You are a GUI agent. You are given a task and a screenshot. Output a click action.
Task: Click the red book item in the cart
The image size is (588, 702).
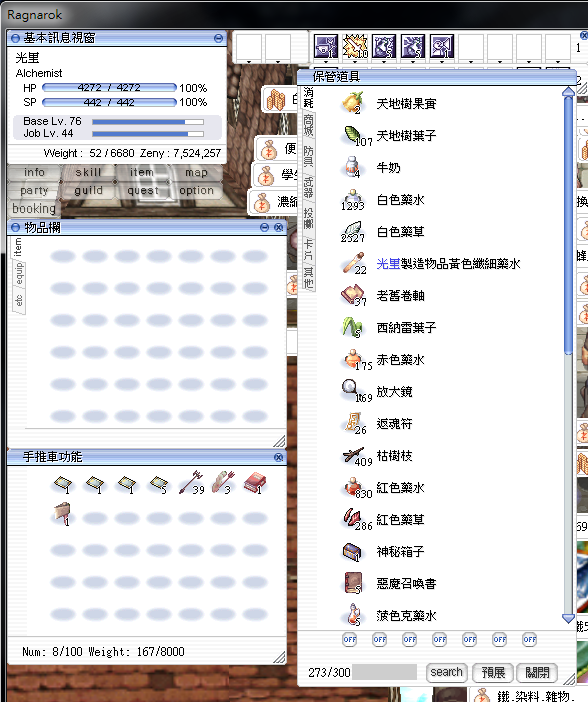pyautogui.click(x=255, y=484)
